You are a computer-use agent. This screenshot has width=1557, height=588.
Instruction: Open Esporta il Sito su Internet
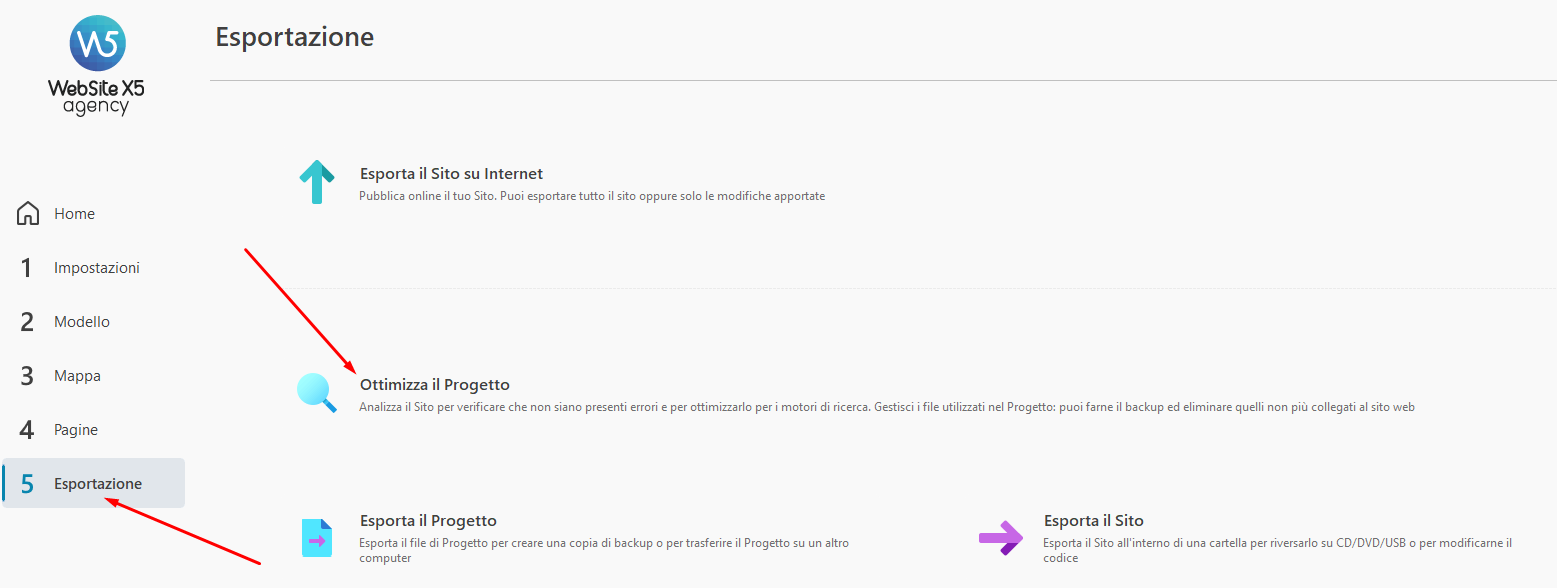451,174
